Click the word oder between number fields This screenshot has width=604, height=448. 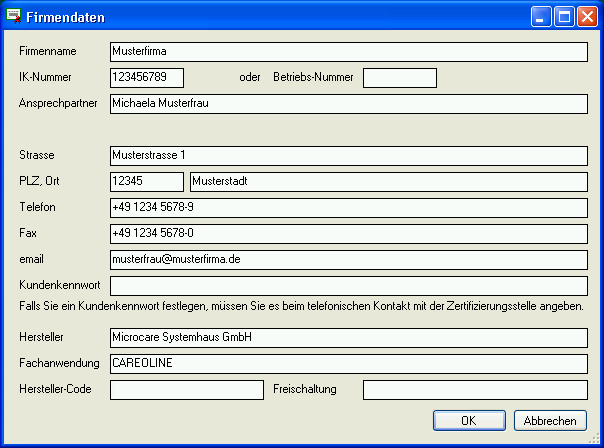coord(250,77)
